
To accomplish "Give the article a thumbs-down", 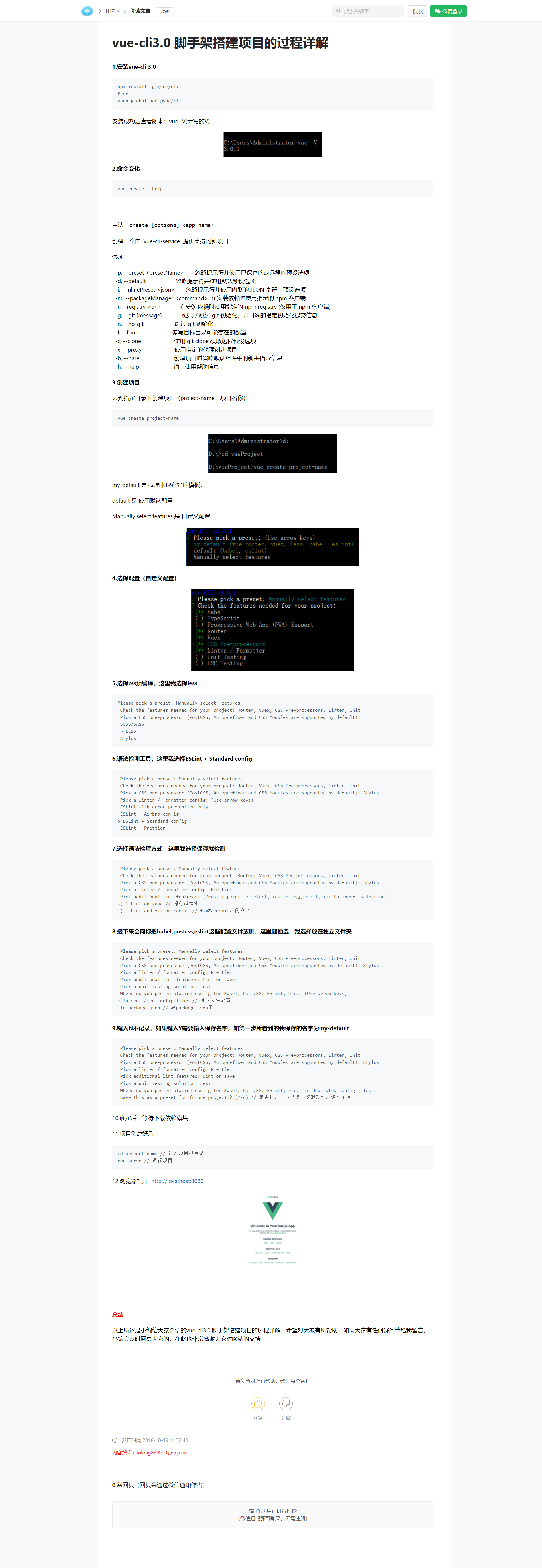I will (286, 1404).
